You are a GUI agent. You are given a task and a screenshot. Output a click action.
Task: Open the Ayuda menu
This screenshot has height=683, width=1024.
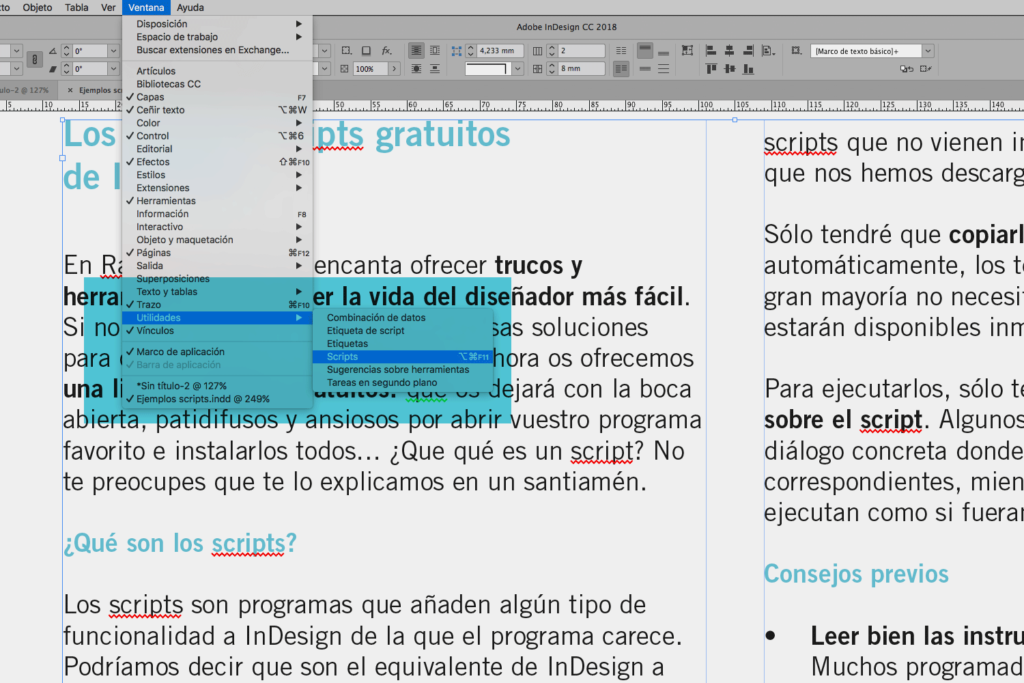tap(190, 8)
